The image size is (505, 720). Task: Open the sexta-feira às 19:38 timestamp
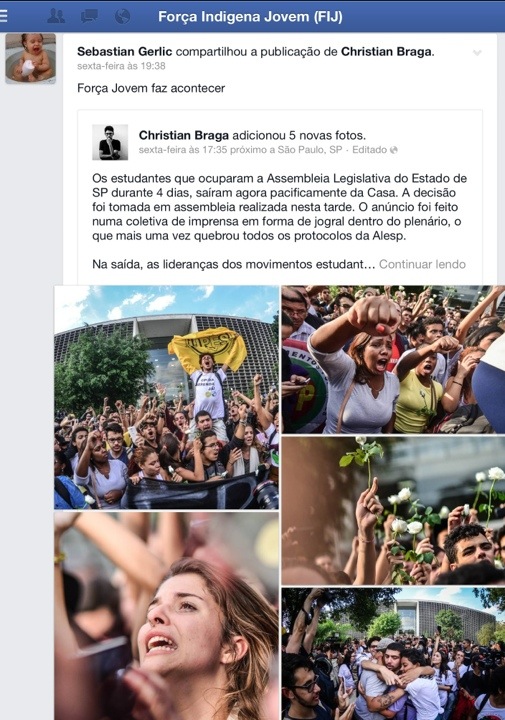click(x=121, y=66)
